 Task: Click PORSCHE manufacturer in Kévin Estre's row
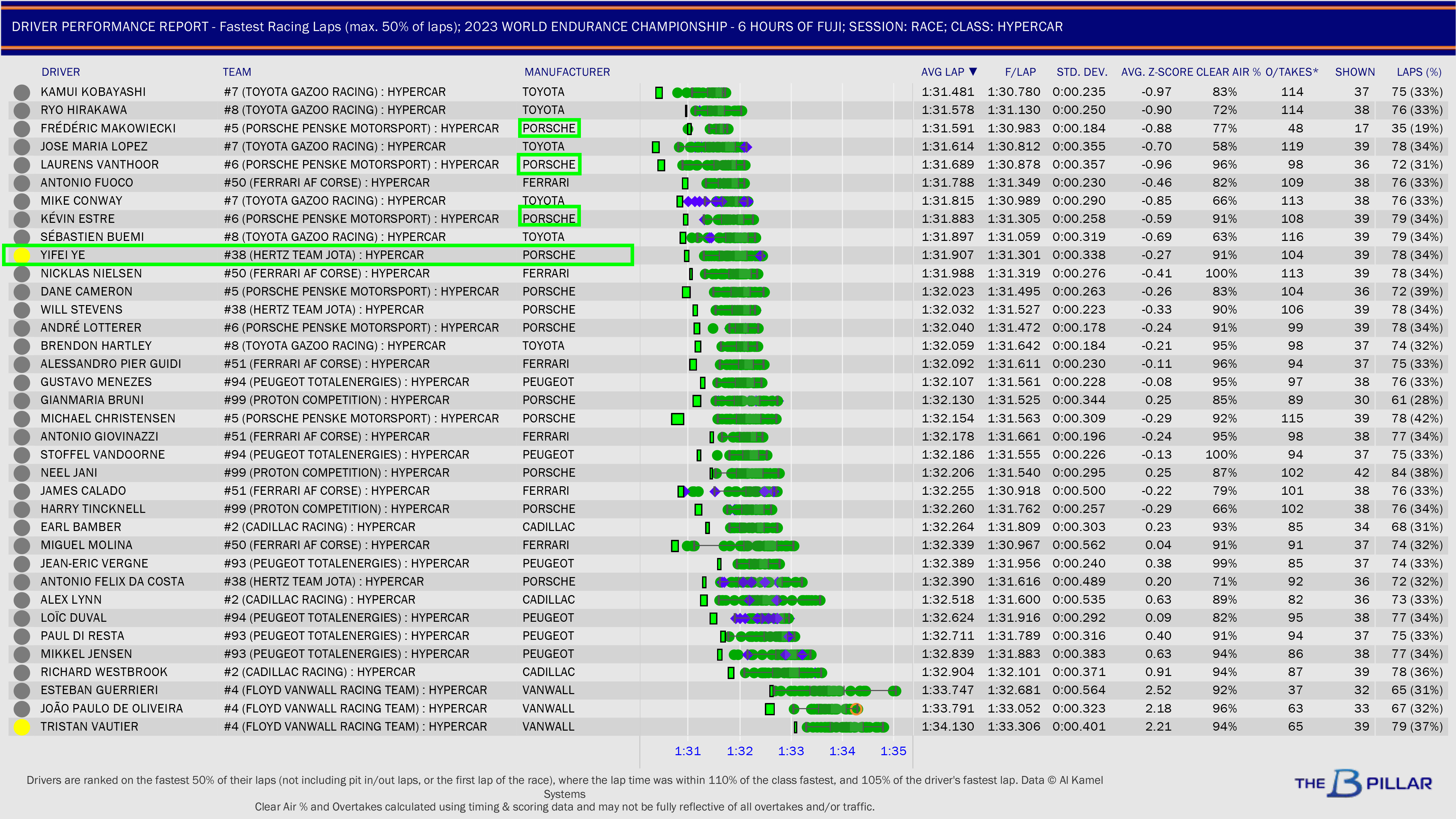pos(549,219)
